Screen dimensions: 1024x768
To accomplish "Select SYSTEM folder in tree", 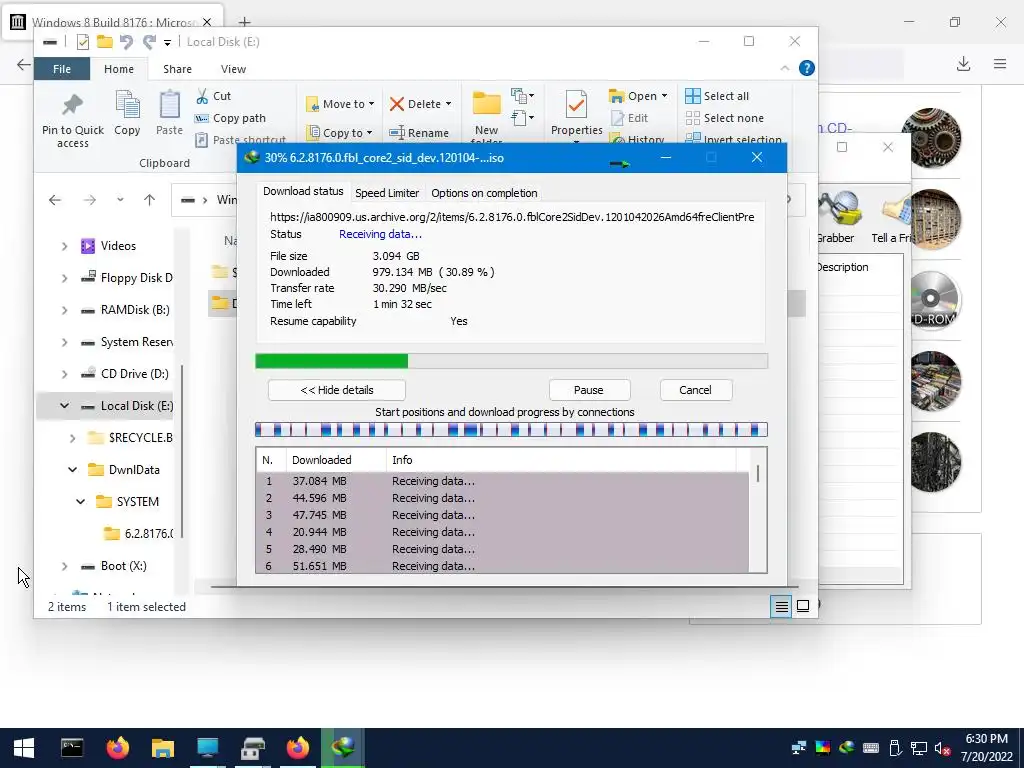I will pyautogui.click(x=137, y=502).
